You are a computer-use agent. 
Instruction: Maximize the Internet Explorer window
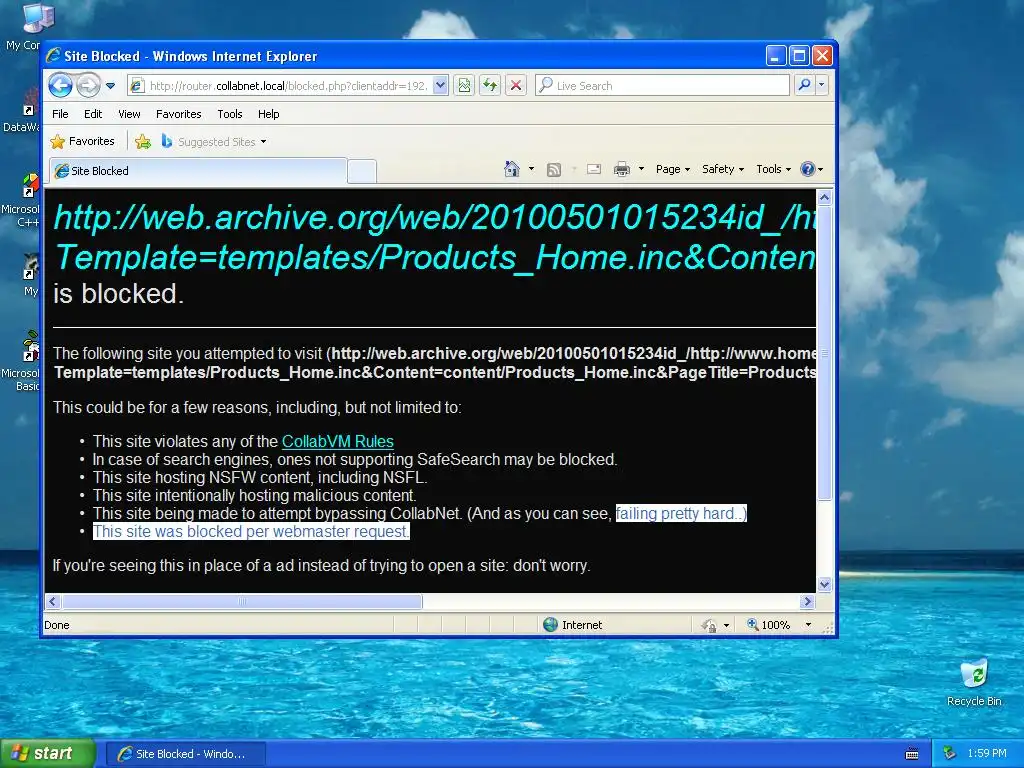tap(799, 56)
